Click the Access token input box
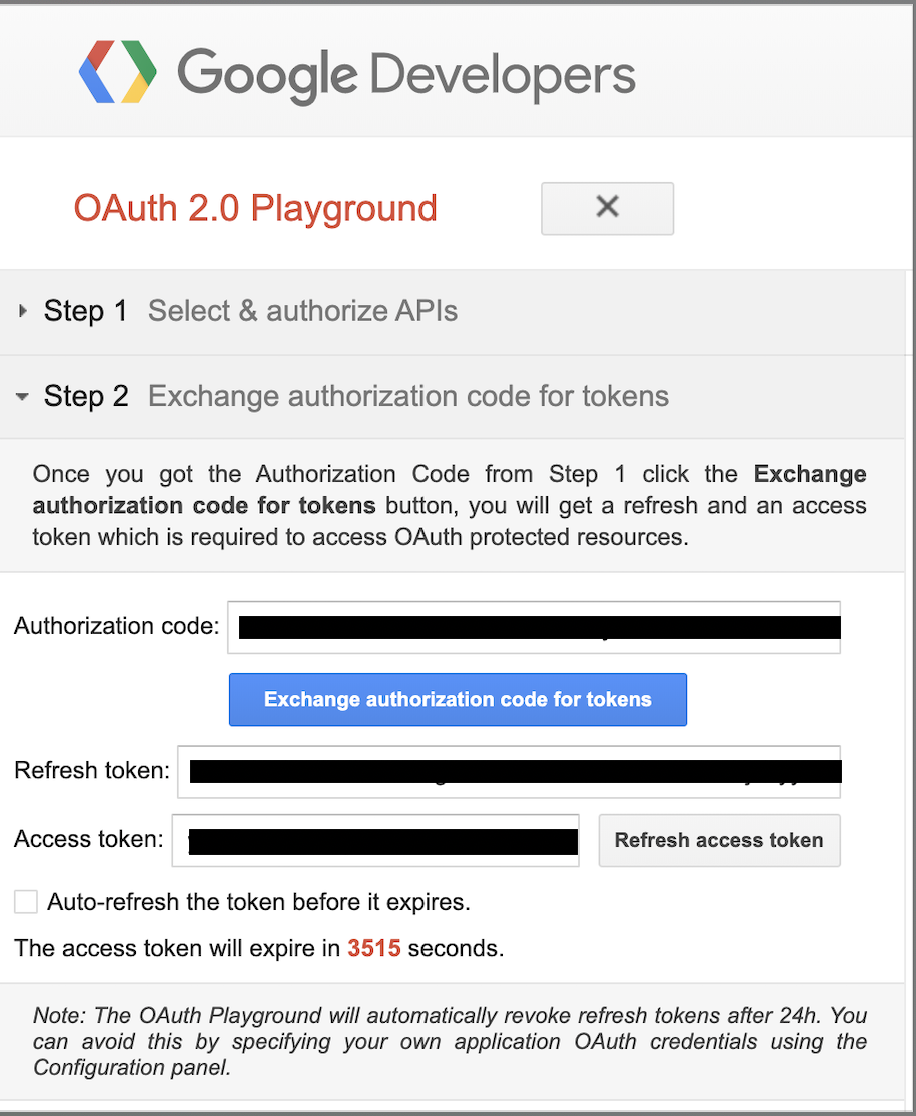 coord(375,841)
